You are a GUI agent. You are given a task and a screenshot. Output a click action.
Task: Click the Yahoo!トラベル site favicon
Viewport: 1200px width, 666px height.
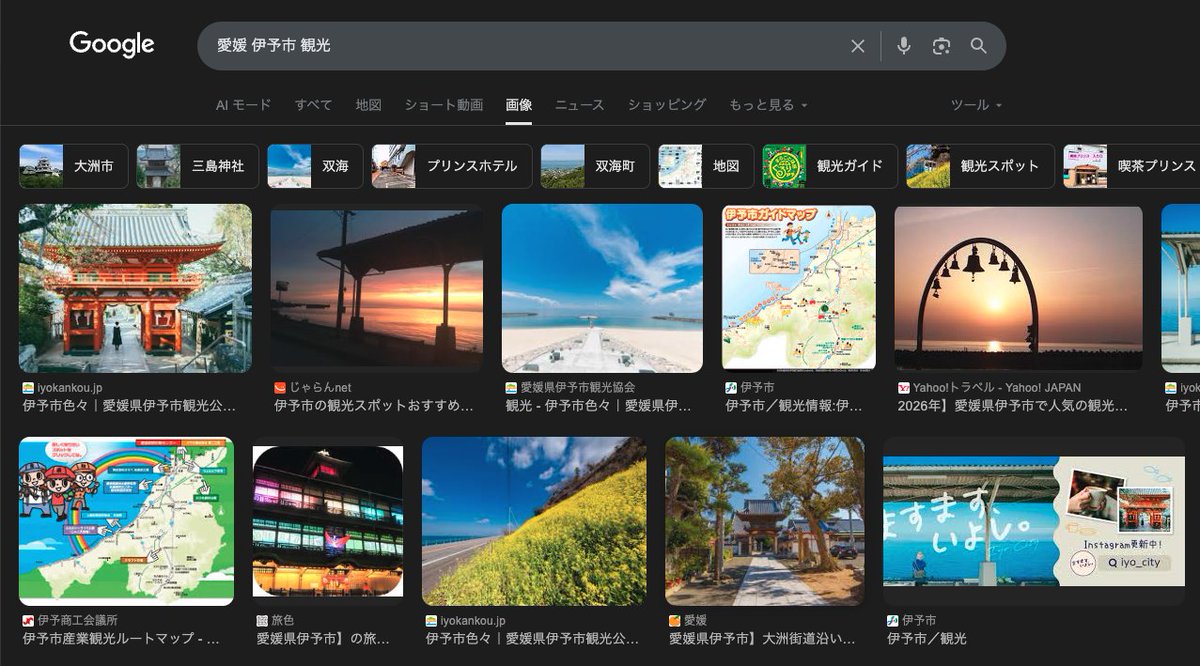point(903,386)
